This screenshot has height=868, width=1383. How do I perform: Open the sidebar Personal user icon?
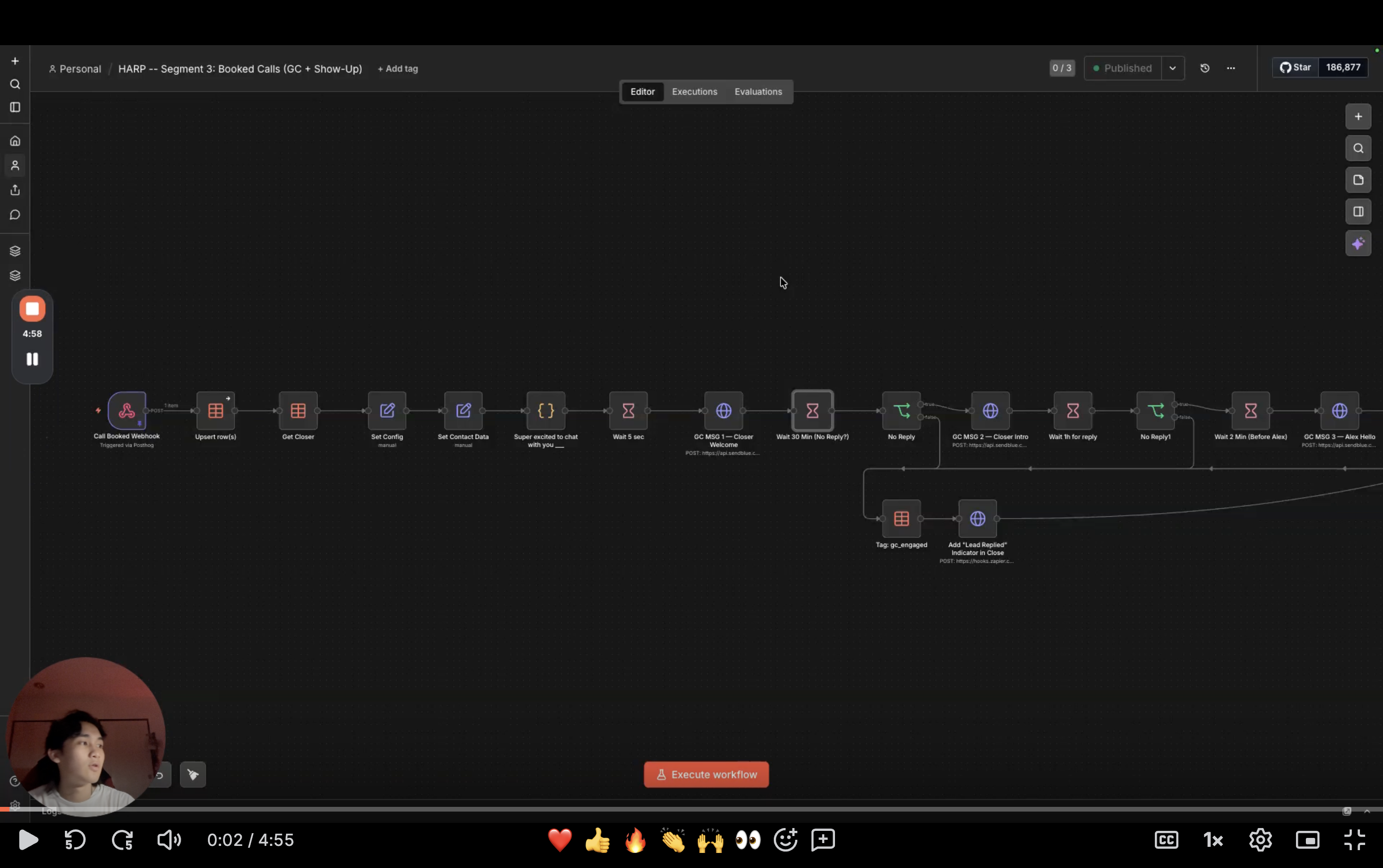(15, 166)
